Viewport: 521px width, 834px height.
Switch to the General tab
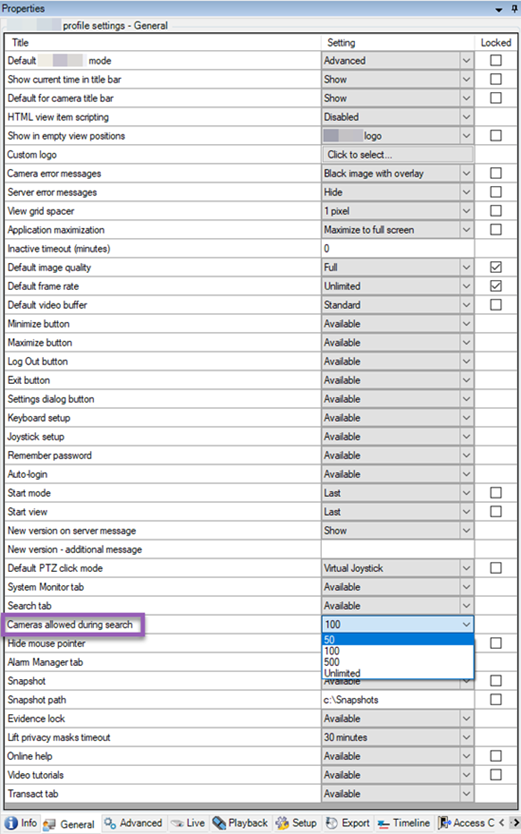pyautogui.click(x=70, y=824)
